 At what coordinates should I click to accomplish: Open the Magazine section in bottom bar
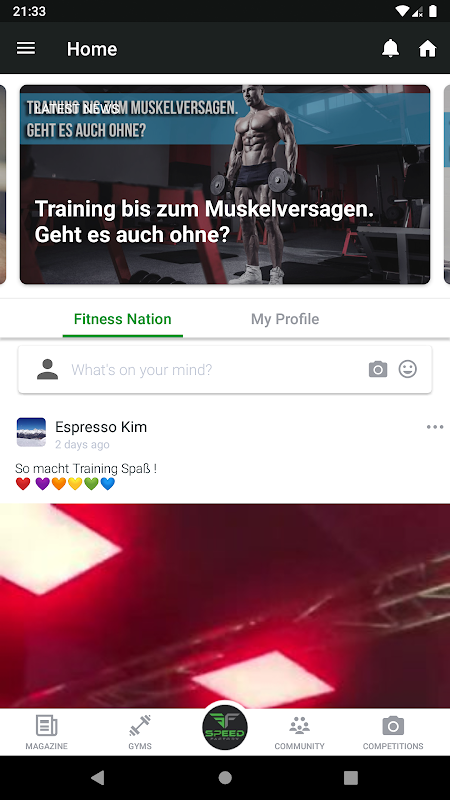point(46,732)
